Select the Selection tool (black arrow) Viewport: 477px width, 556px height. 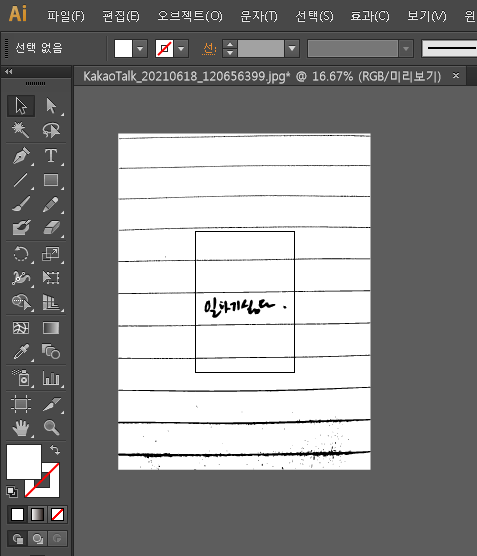pyautogui.click(x=21, y=106)
